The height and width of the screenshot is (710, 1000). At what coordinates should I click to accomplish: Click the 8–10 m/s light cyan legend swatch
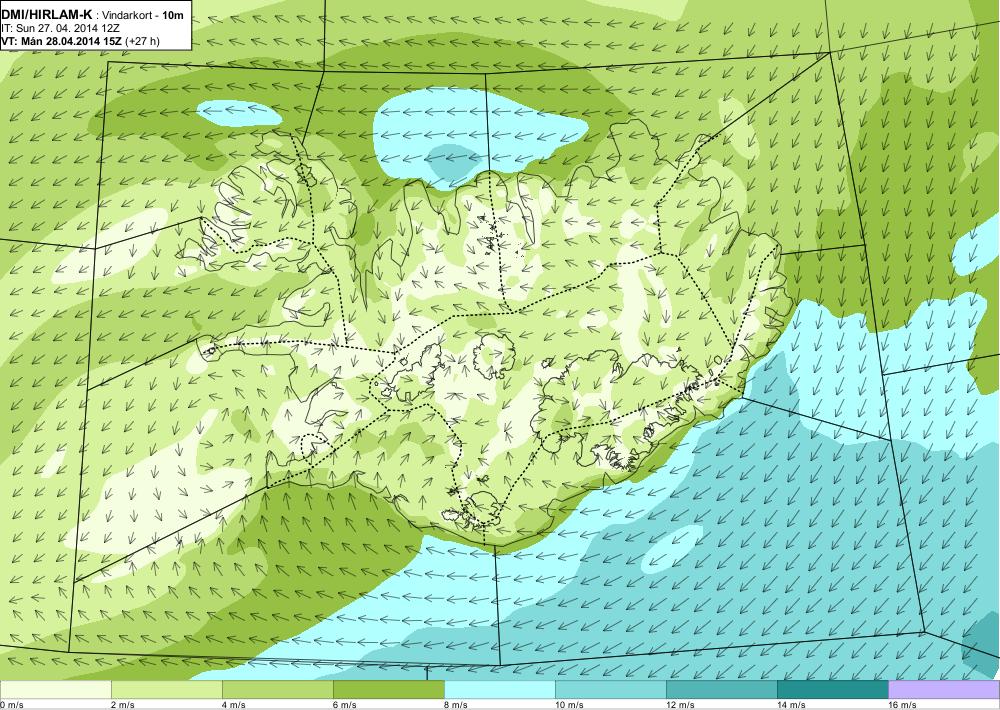point(499,690)
